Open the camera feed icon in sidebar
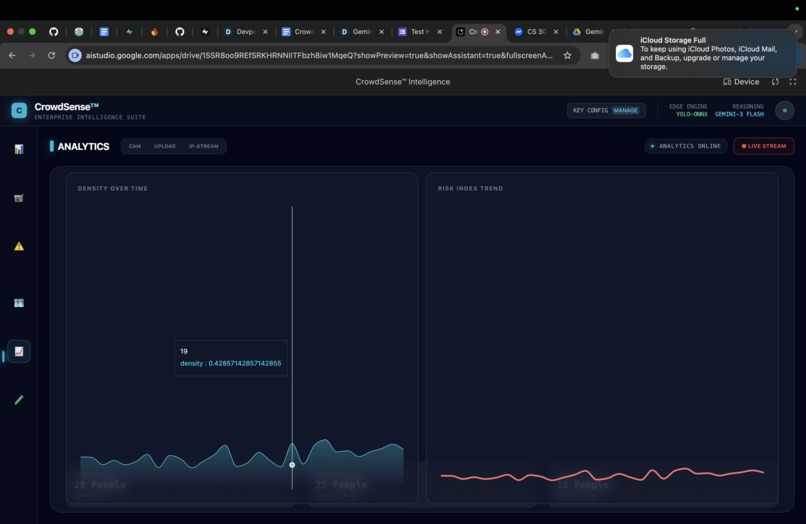This screenshot has width=806, height=524. (x=19, y=198)
